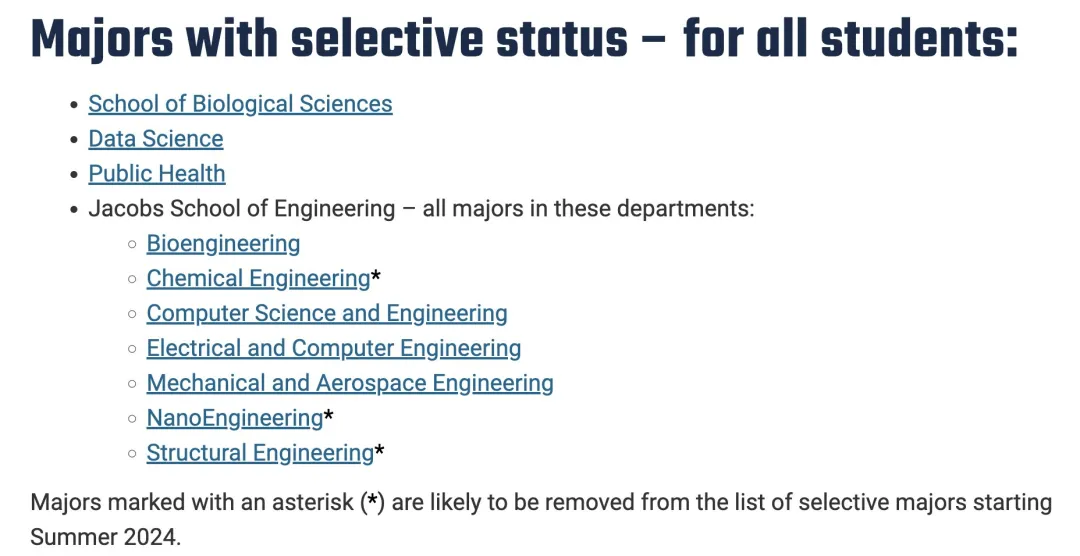Click the asterisk after Structural Engineering

(x=380, y=452)
